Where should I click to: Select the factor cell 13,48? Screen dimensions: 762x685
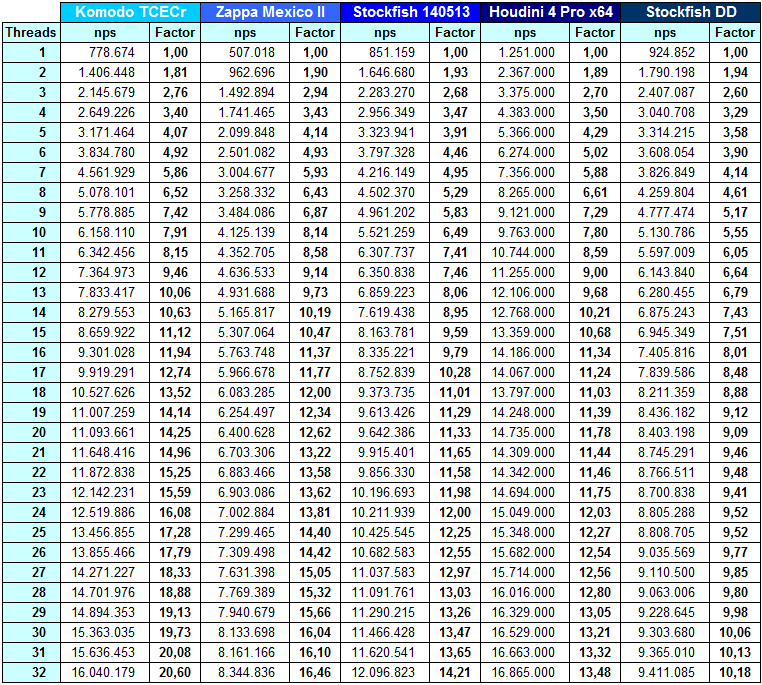pyautogui.click(x=595, y=672)
